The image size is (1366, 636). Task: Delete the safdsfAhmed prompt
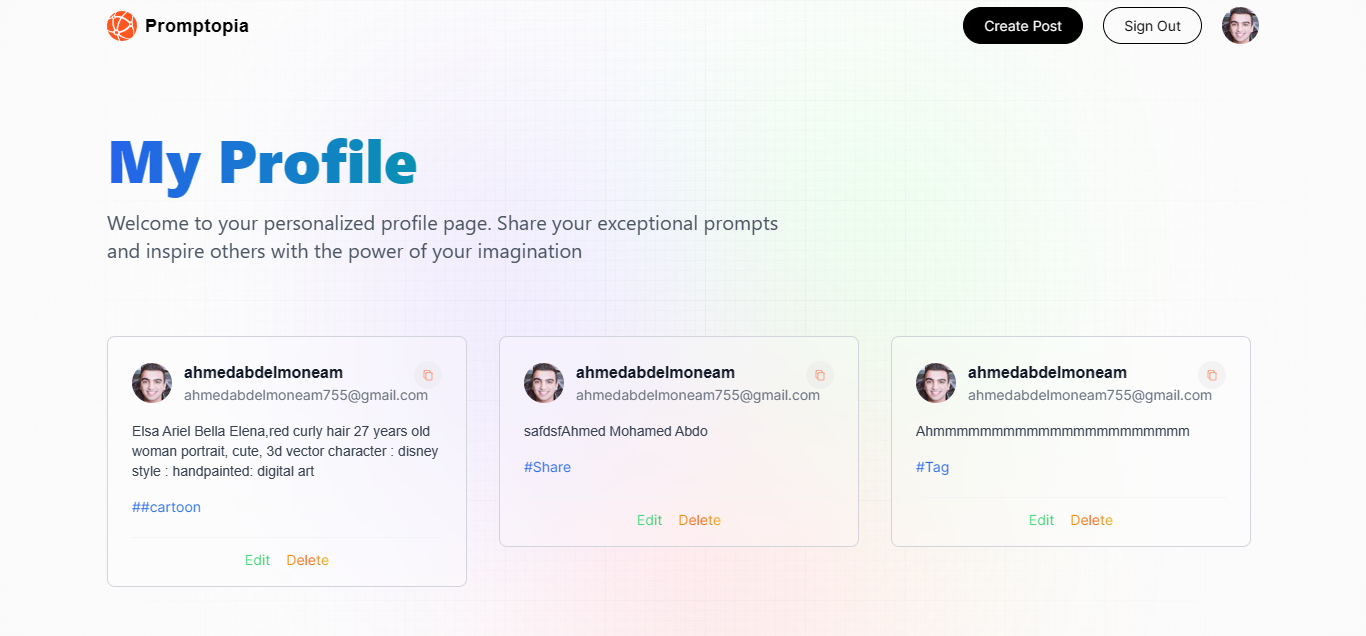[699, 520]
